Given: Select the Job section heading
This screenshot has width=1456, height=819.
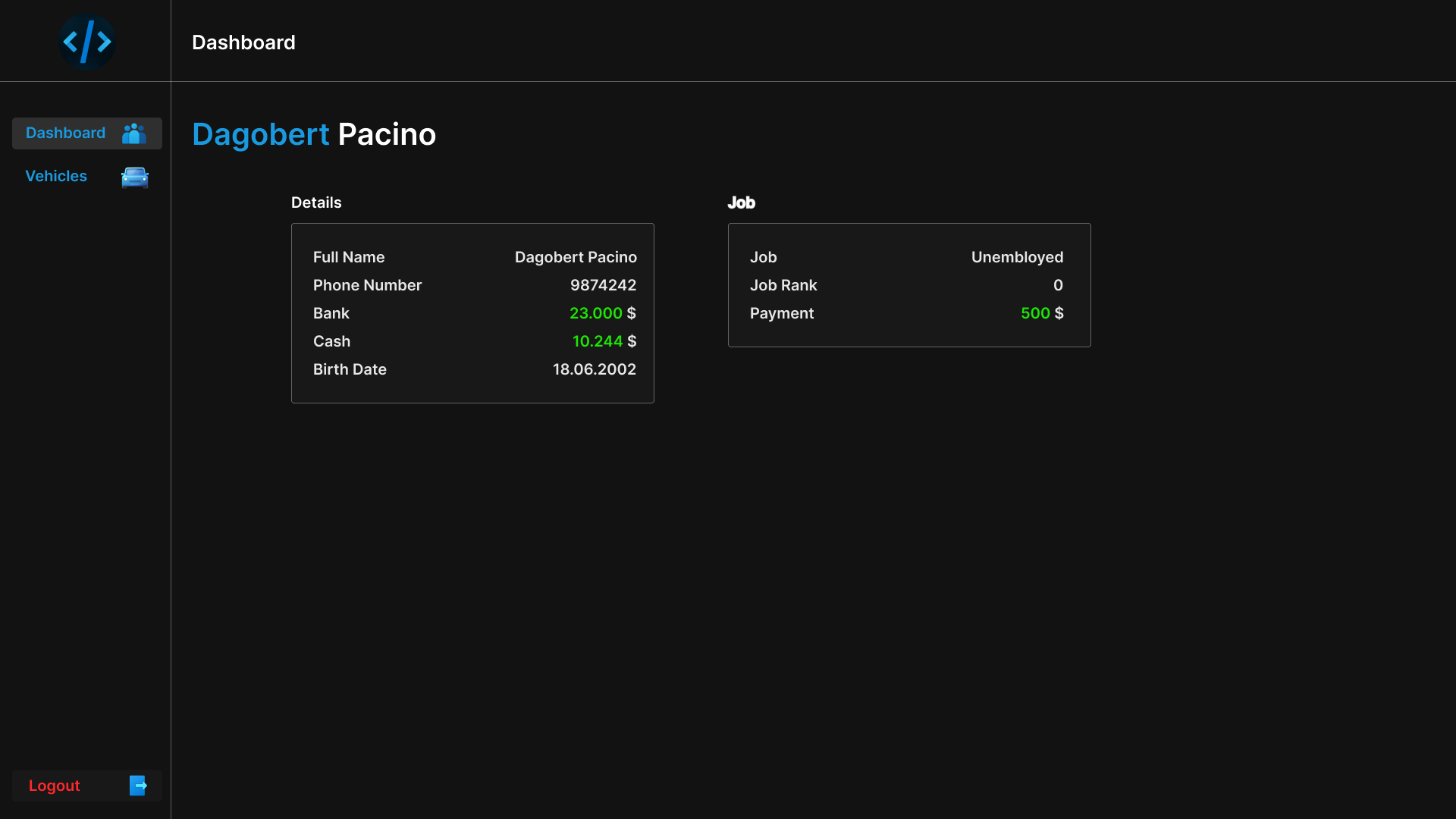Looking at the screenshot, I should point(741,202).
